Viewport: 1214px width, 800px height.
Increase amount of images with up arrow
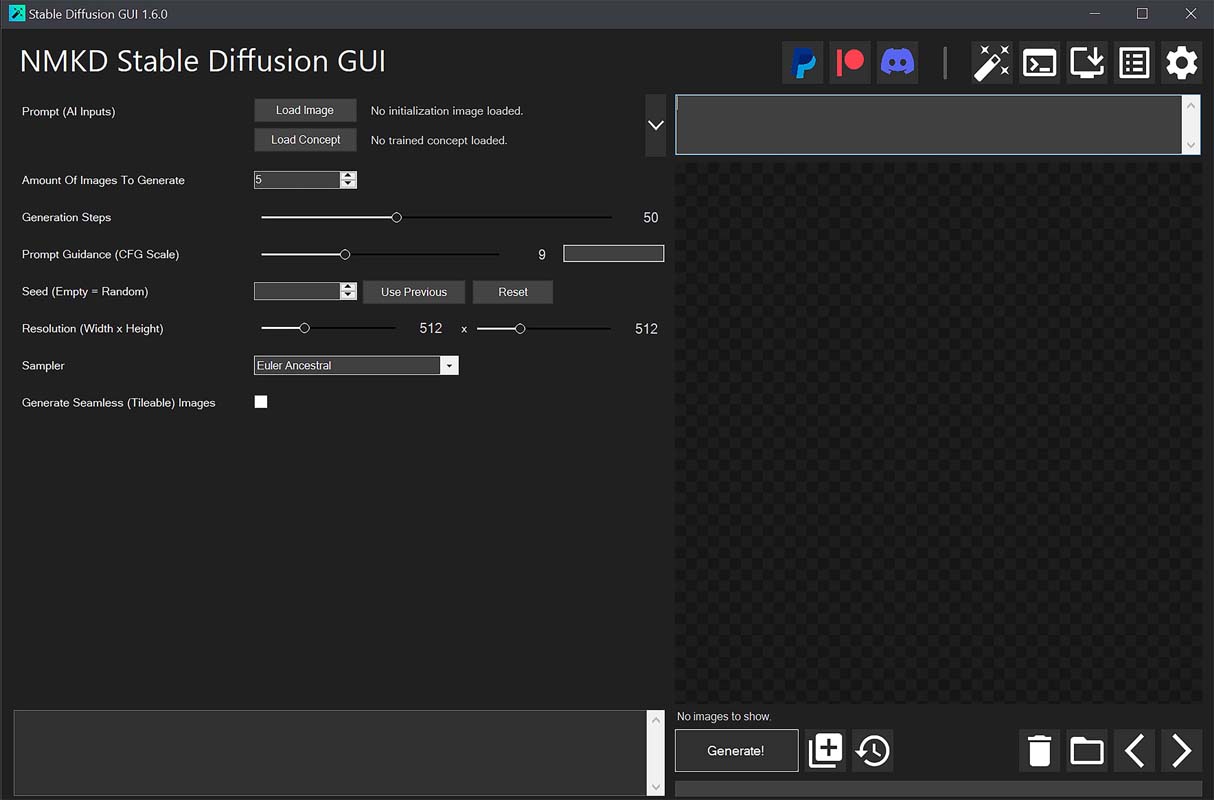coord(348,176)
